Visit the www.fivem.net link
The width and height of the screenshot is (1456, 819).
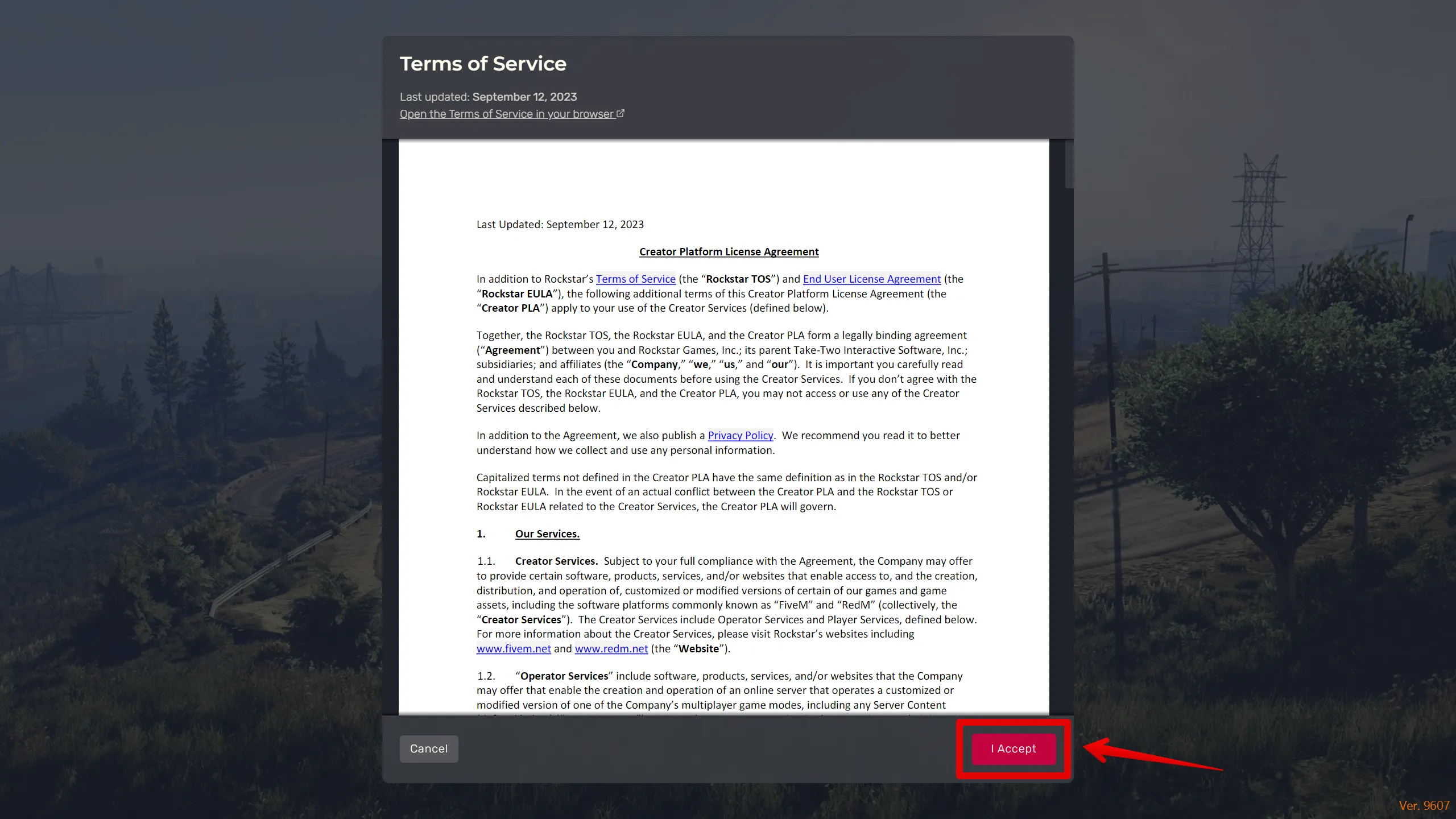[514, 649]
